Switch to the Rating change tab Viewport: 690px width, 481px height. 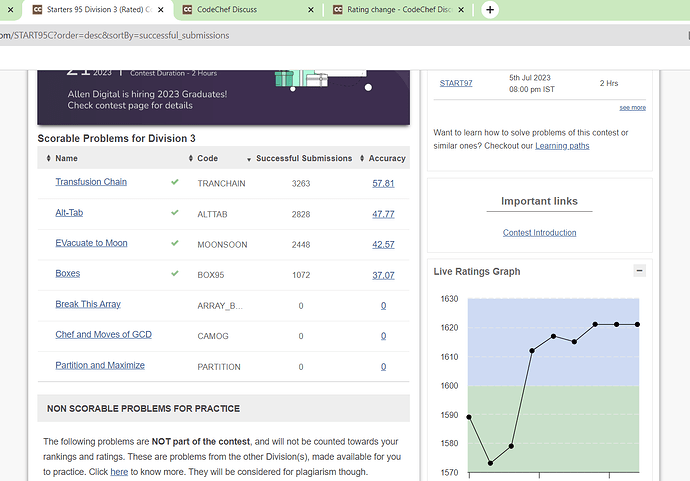click(x=399, y=10)
